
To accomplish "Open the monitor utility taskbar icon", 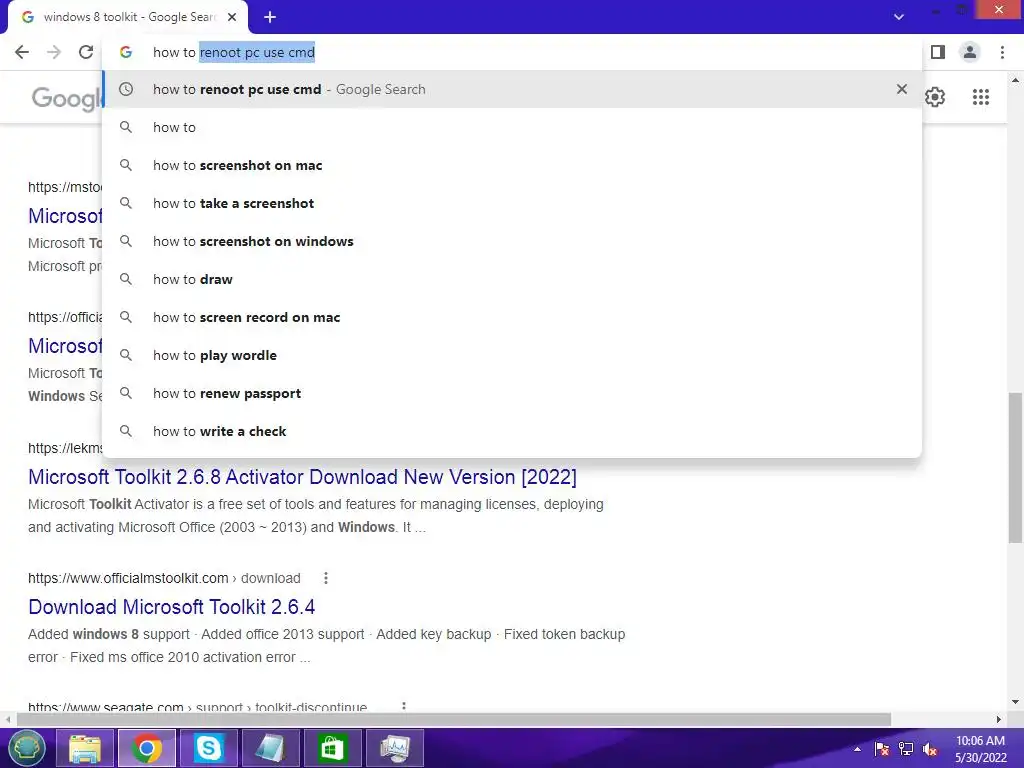I will coord(394,748).
